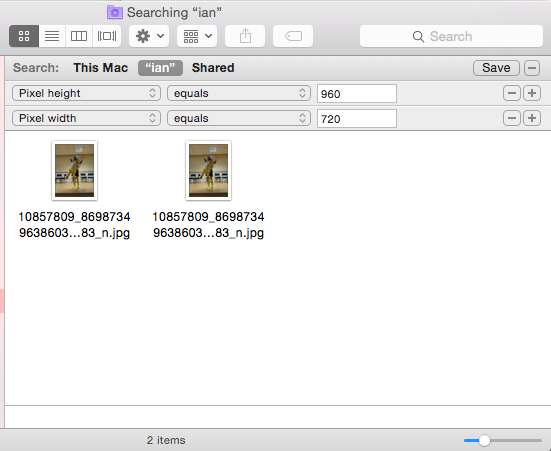Click the 720 value field
551x451 pixels.
[357, 118]
